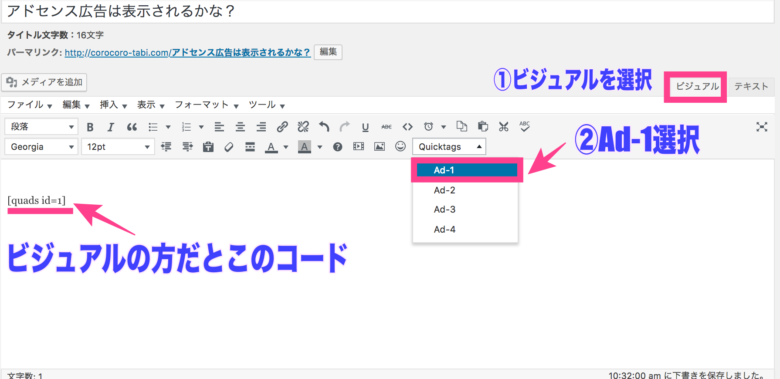
Task: Insert a blockquote
Action: click(x=132, y=127)
